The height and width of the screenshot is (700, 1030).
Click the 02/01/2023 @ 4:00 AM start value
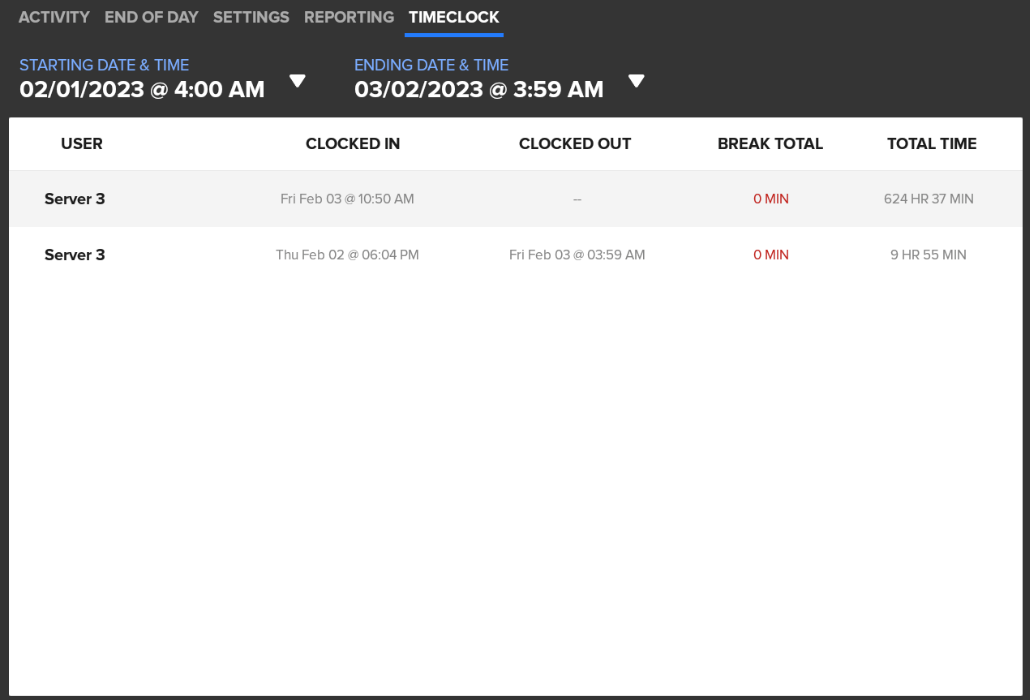coord(142,89)
